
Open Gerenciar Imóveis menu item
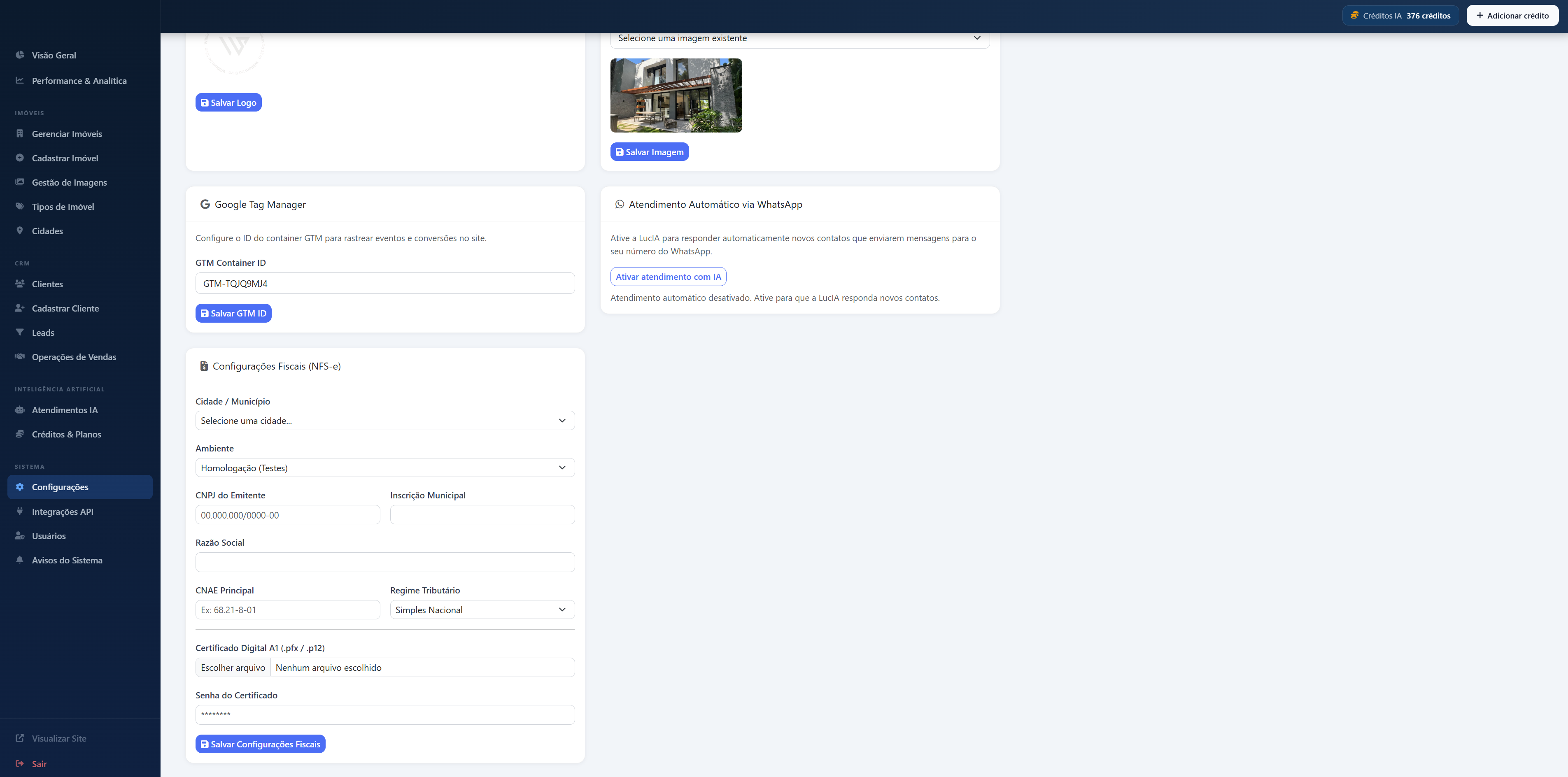[x=67, y=134]
